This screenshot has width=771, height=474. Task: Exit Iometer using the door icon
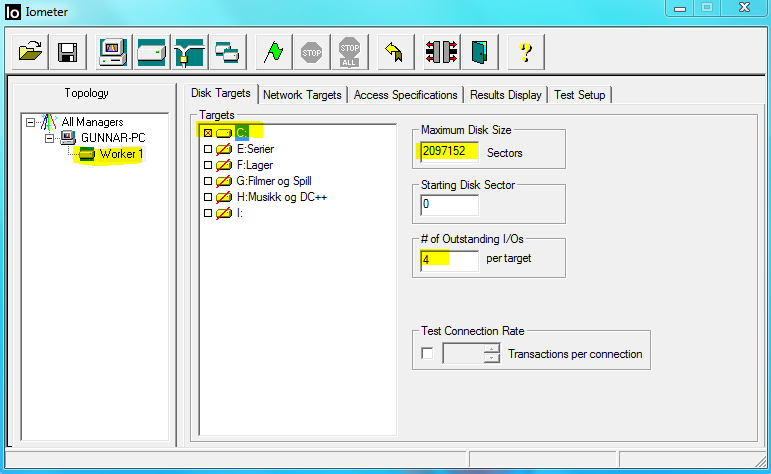coord(479,52)
